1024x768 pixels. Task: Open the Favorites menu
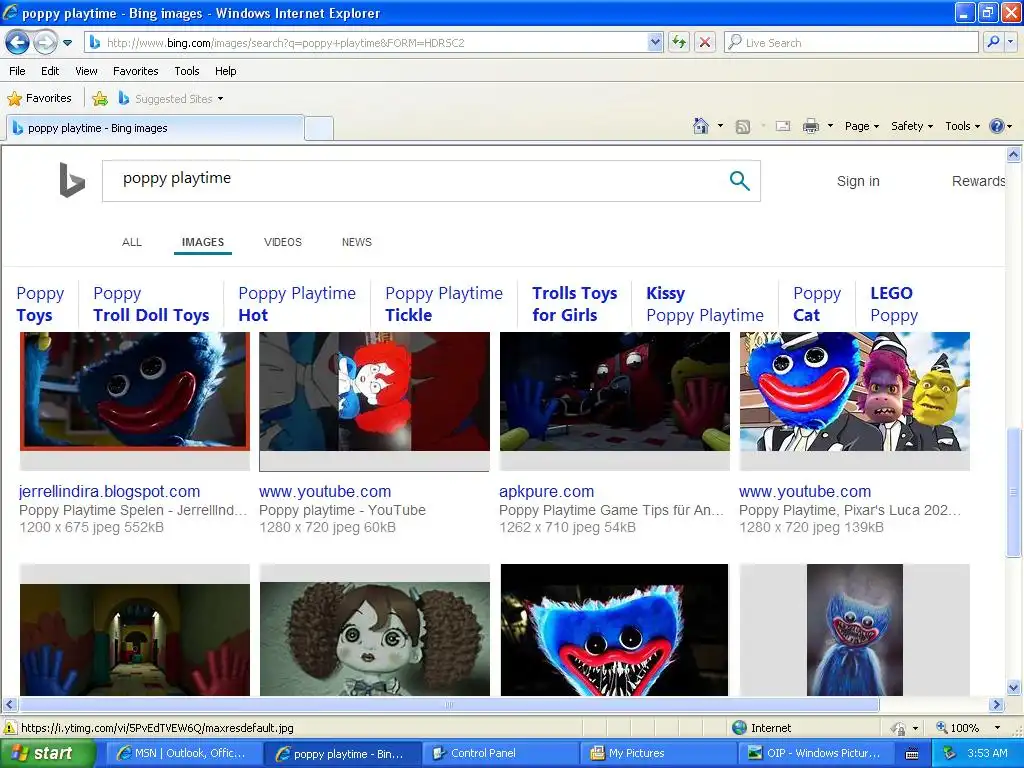[135, 71]
